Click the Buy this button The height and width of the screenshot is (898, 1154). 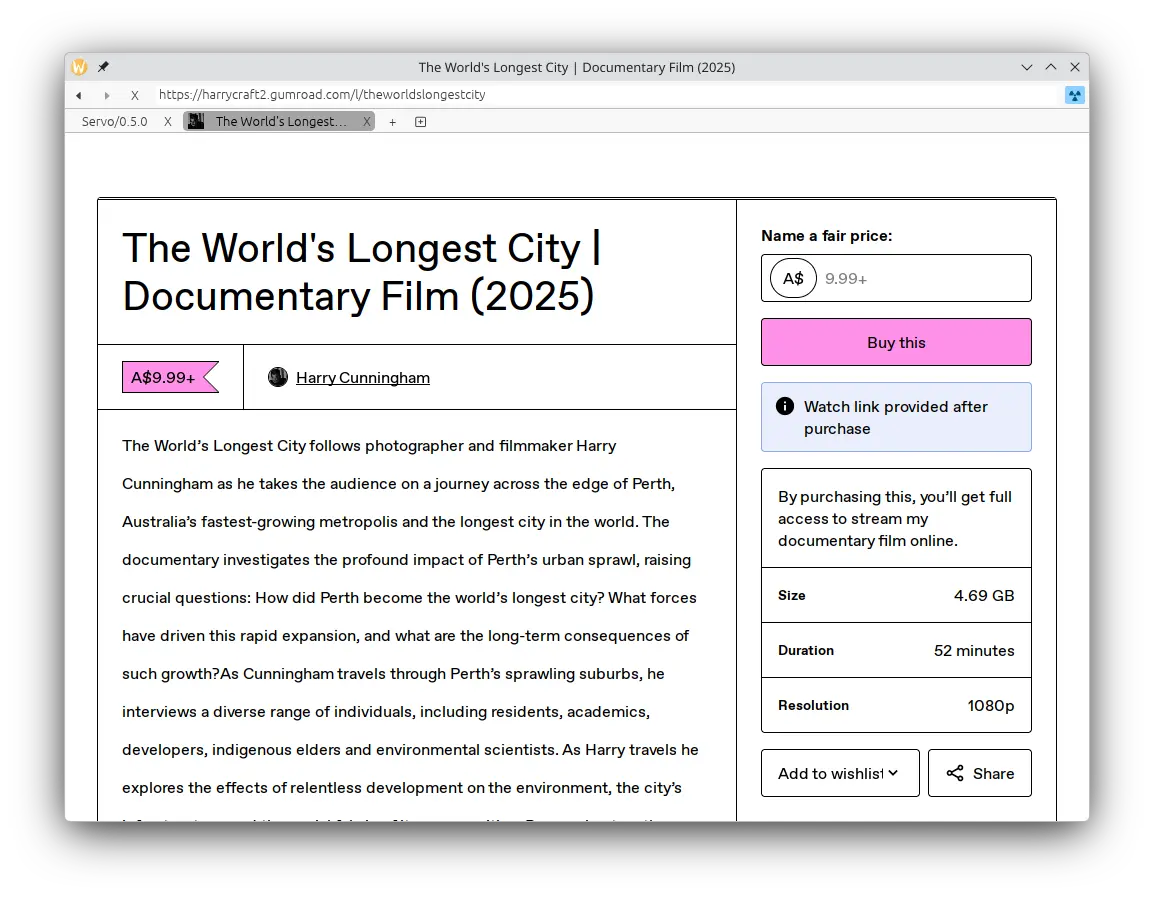coord(896,342)
